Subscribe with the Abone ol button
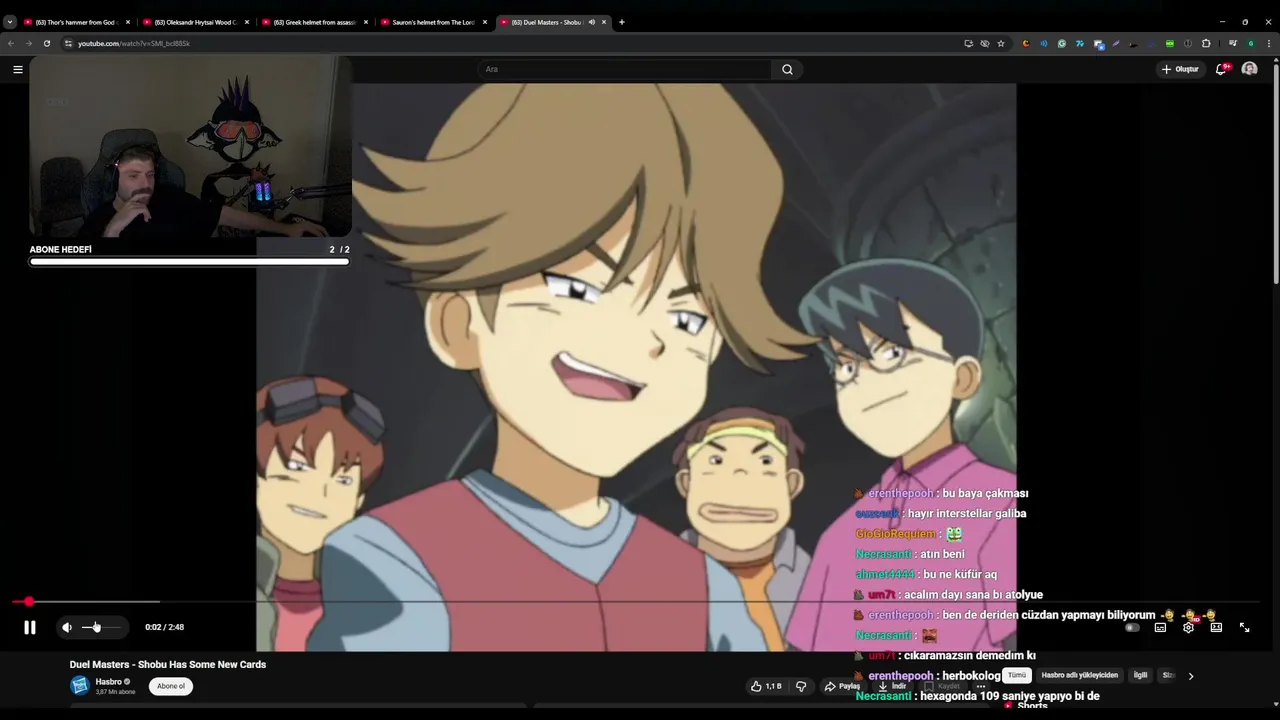This screenshot has height=720, width=1280. point(171,686)
